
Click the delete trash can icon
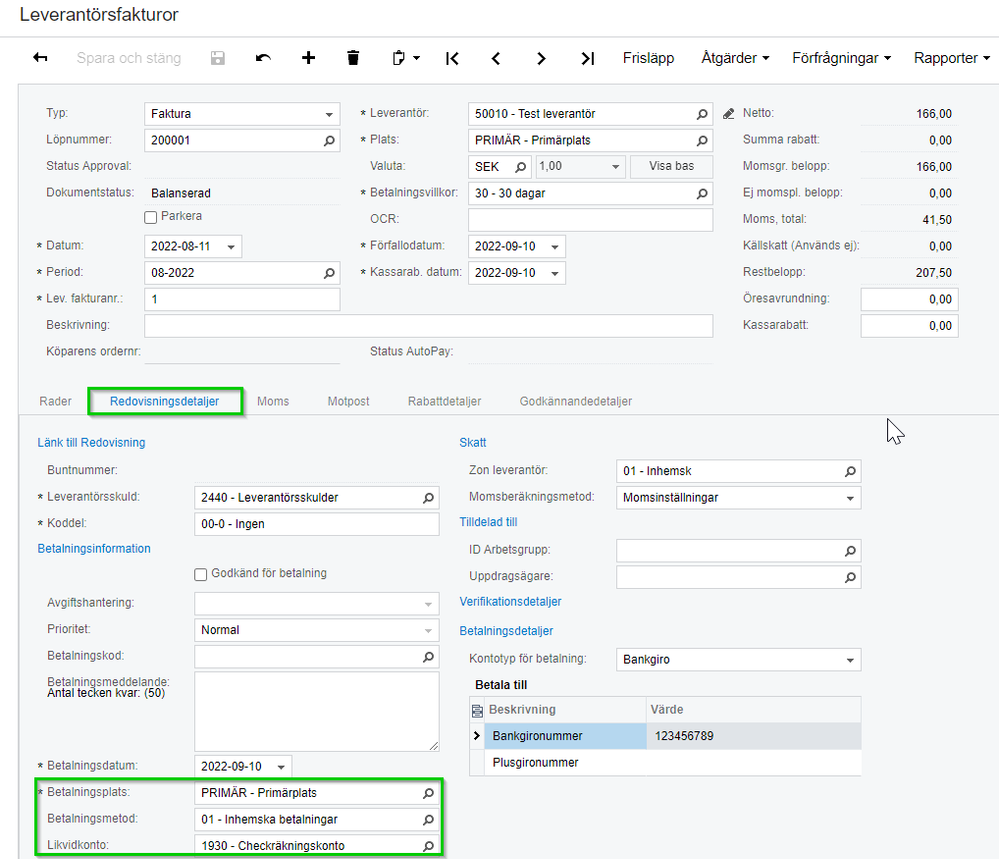[x=353, y=58]
